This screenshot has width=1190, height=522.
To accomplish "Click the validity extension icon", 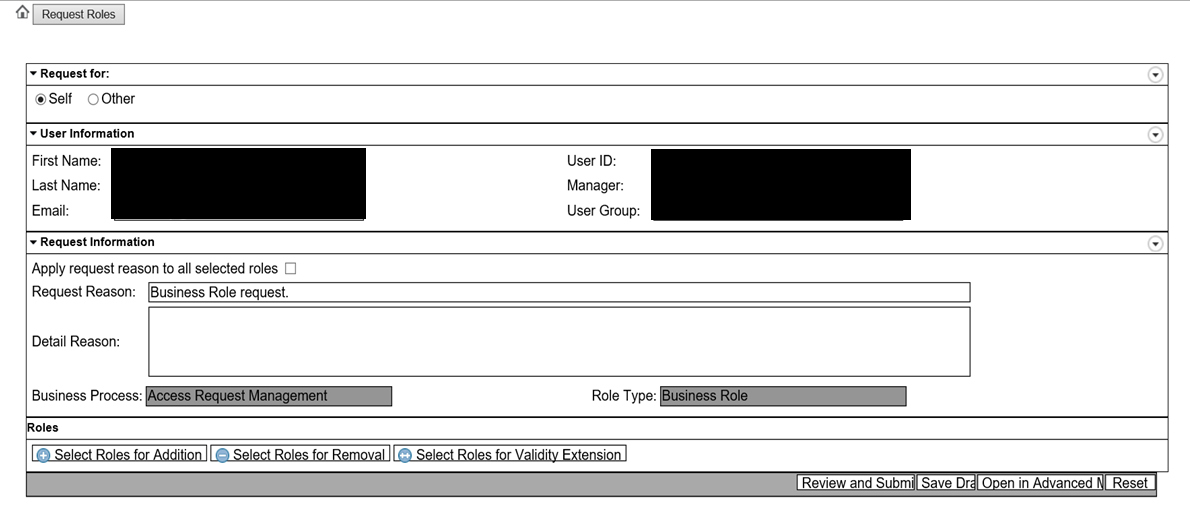I will point(405,455).
